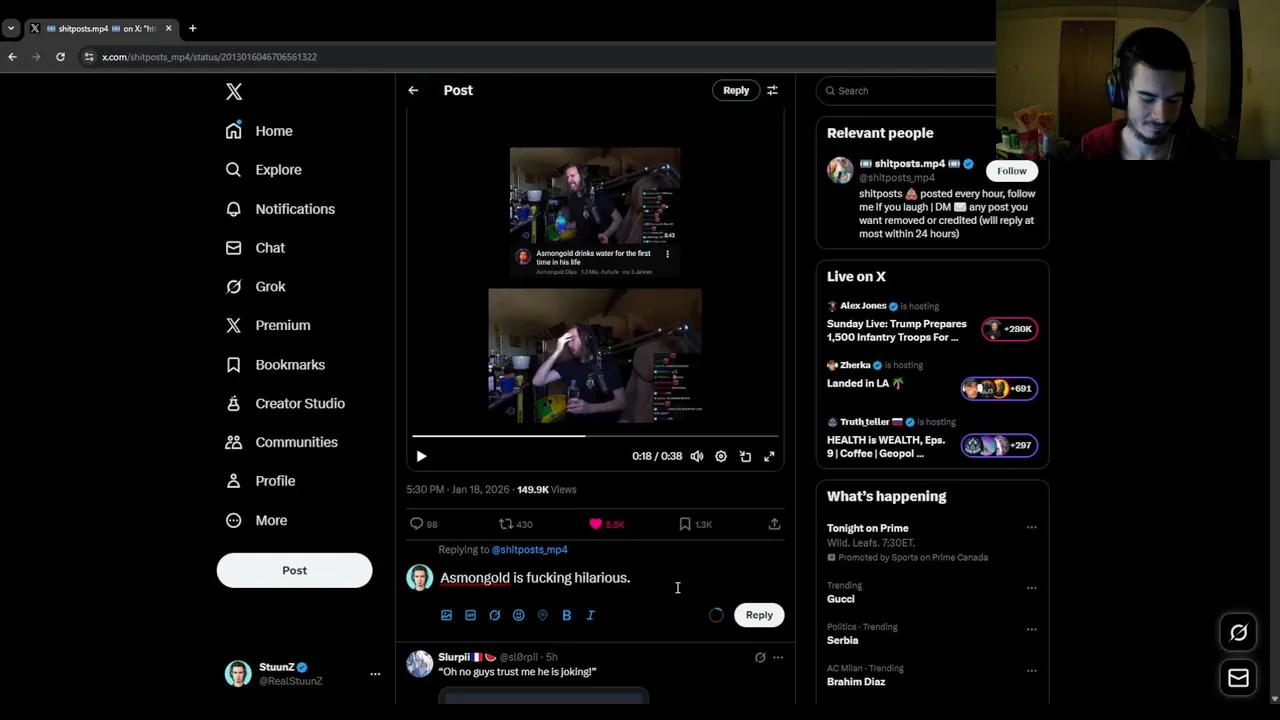Viewport: 1280px width, 720px height.
Task: Open reply sorting options icon
Action: click(x=772, y=90)
